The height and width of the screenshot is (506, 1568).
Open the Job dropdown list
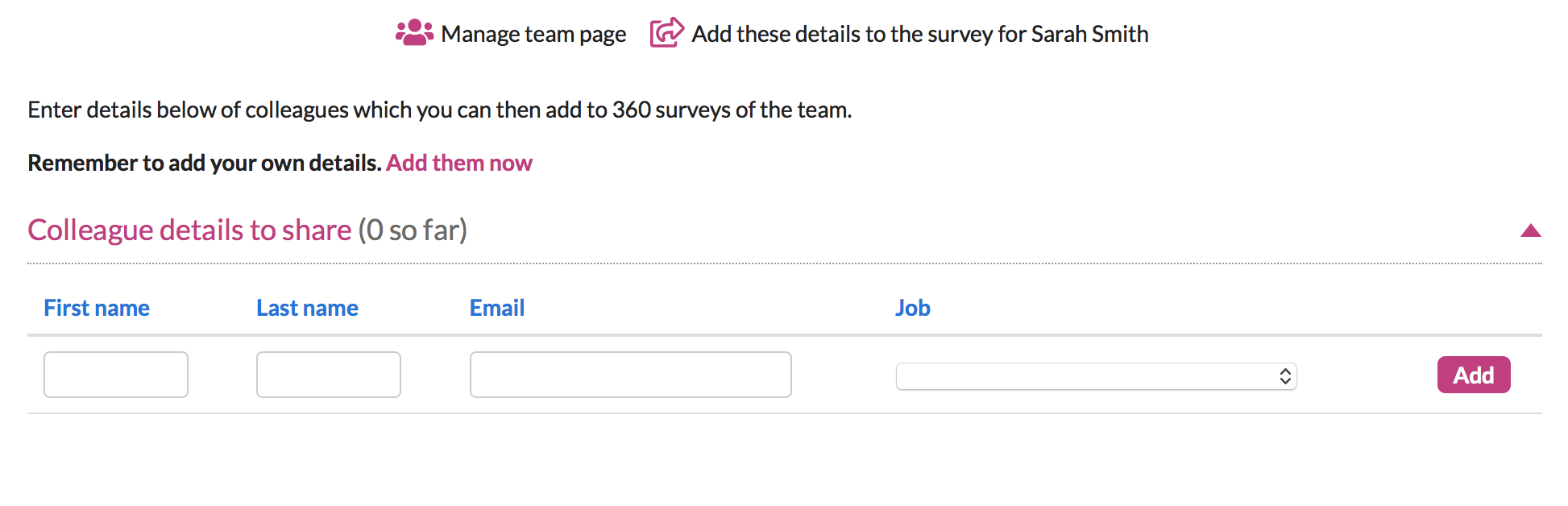point(1096,376)
